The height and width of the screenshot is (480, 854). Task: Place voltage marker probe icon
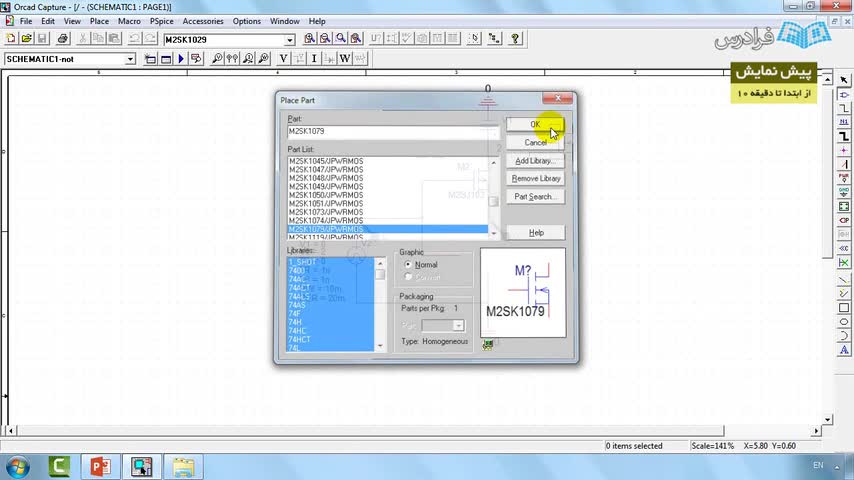[217, 59]
